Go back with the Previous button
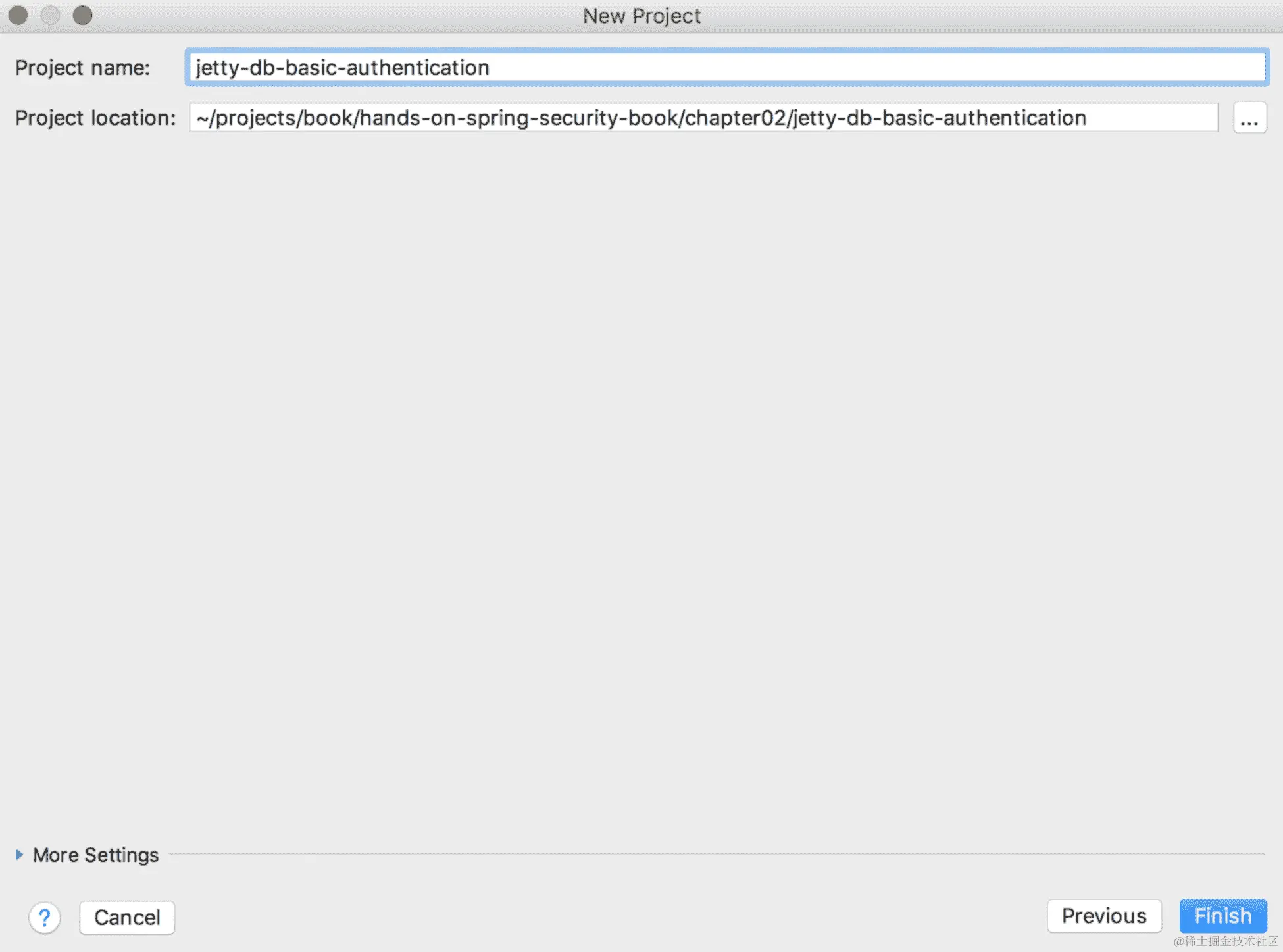This screenshot has width=1283, height=952. tap(1103, 916)
